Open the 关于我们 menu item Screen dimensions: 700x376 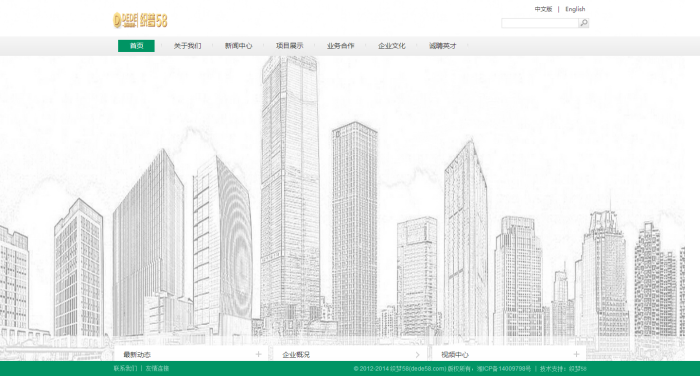coord(188,46)
